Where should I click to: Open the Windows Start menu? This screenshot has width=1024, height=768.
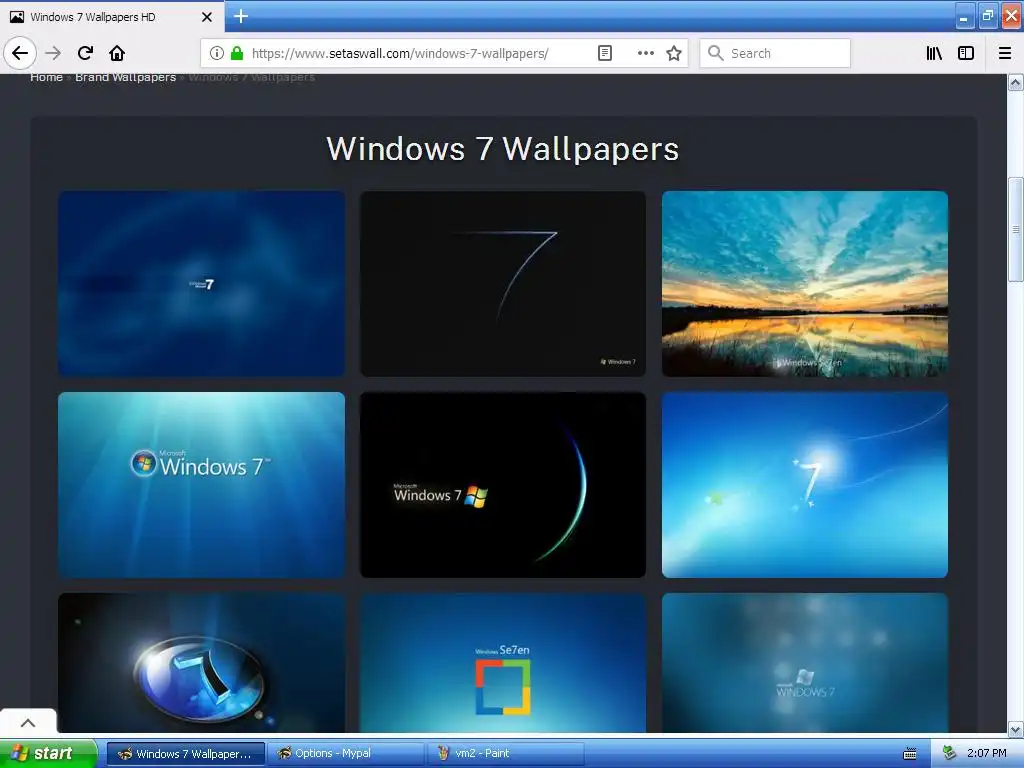coord(48,753)
